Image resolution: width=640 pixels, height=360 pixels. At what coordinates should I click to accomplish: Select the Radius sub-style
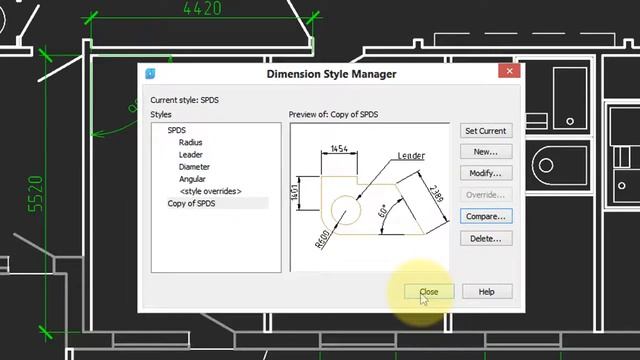pyautogui.click(x=190, y=142)
